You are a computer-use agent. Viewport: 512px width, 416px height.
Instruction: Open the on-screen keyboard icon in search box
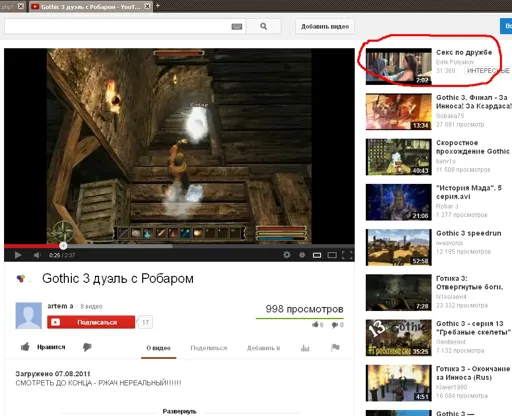click(x=237, y=27)
